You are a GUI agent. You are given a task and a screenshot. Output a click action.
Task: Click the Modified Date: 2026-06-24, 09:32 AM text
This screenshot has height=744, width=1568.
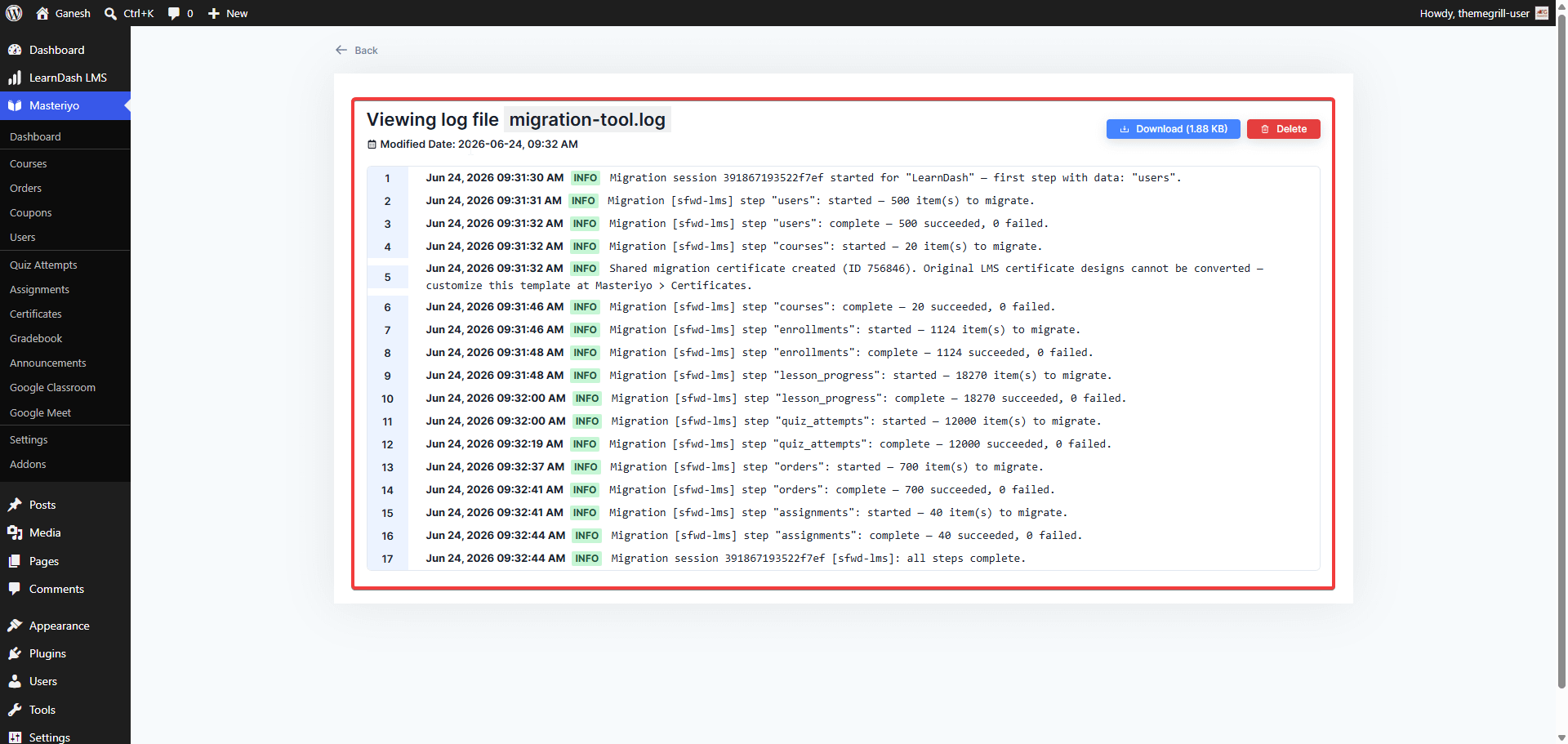pyautogui.click(x=479, y=145)
